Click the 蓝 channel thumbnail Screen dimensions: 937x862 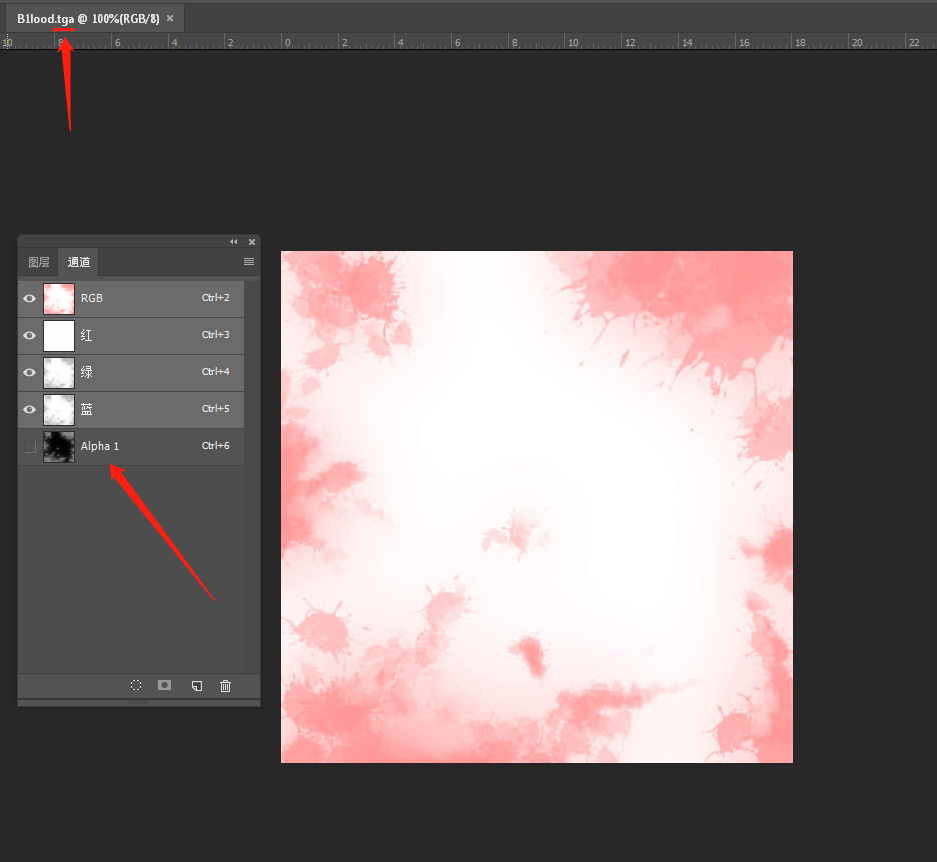(x=59, y=410)
